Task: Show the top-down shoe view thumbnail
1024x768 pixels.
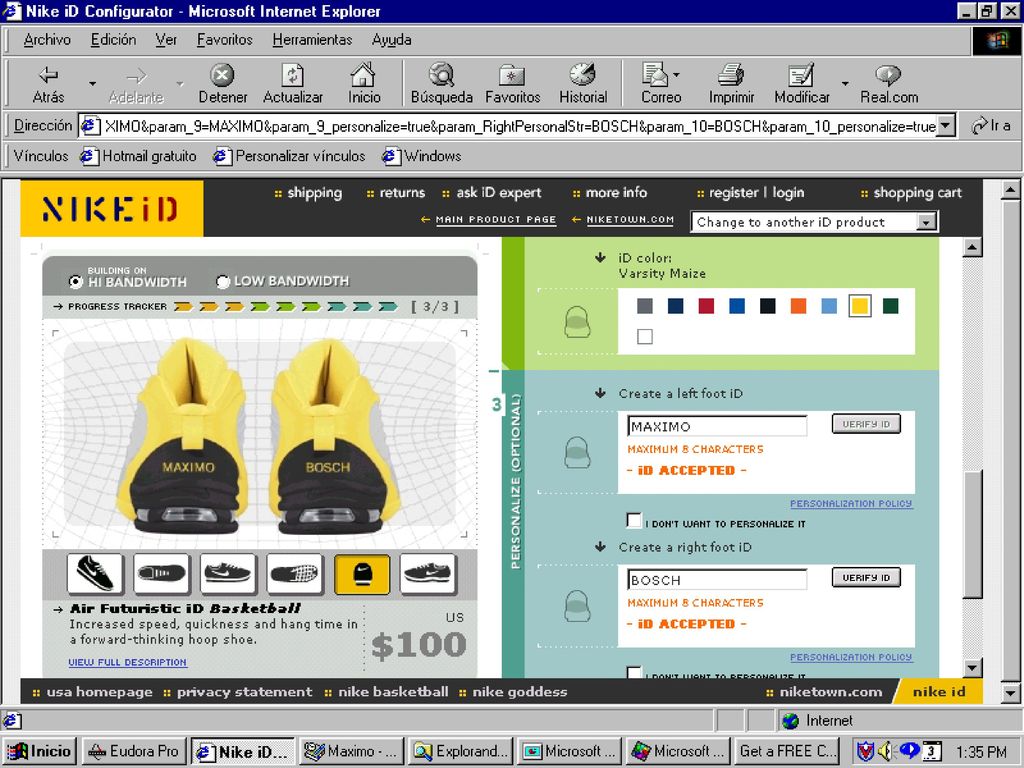Action: (x=161, y=574)
